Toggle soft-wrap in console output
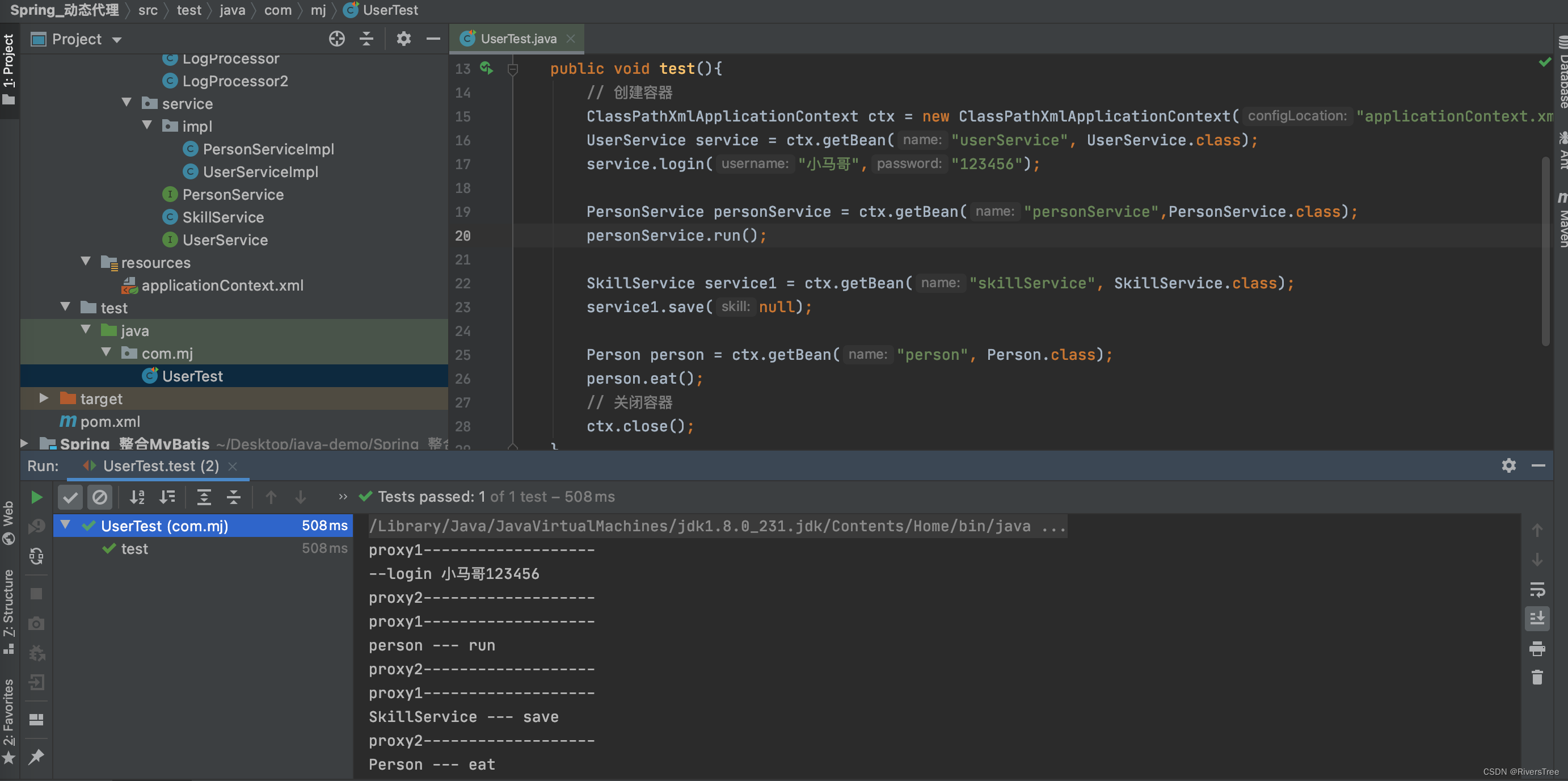This screenshot has width=1568, height=781. coord(1537,589)
